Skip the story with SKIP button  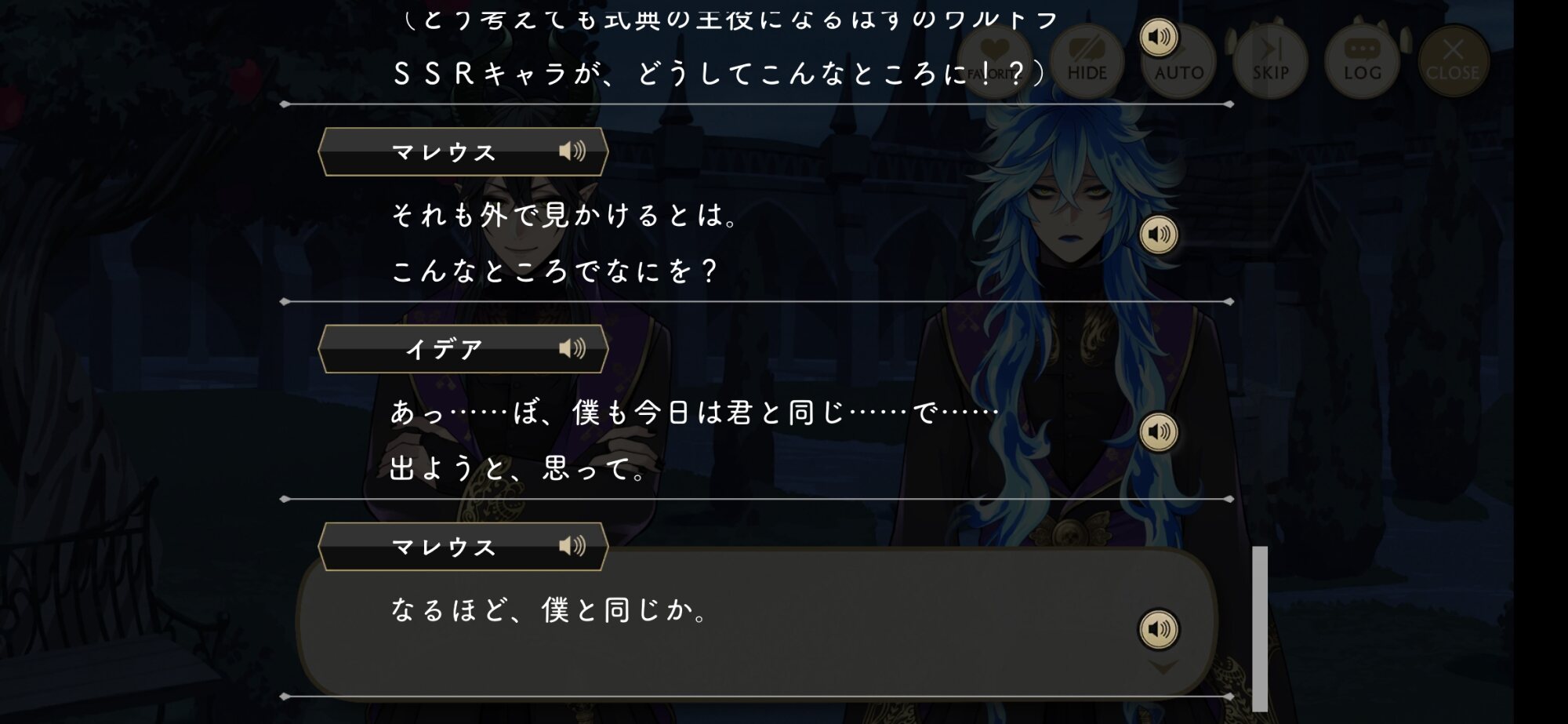click(1270, 60)
